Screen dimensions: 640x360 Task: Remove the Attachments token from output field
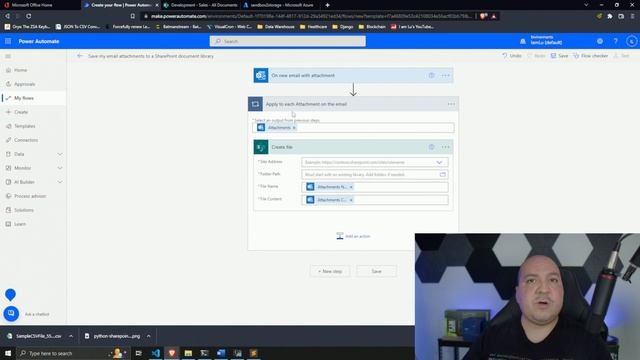click(x=294, y=128)
